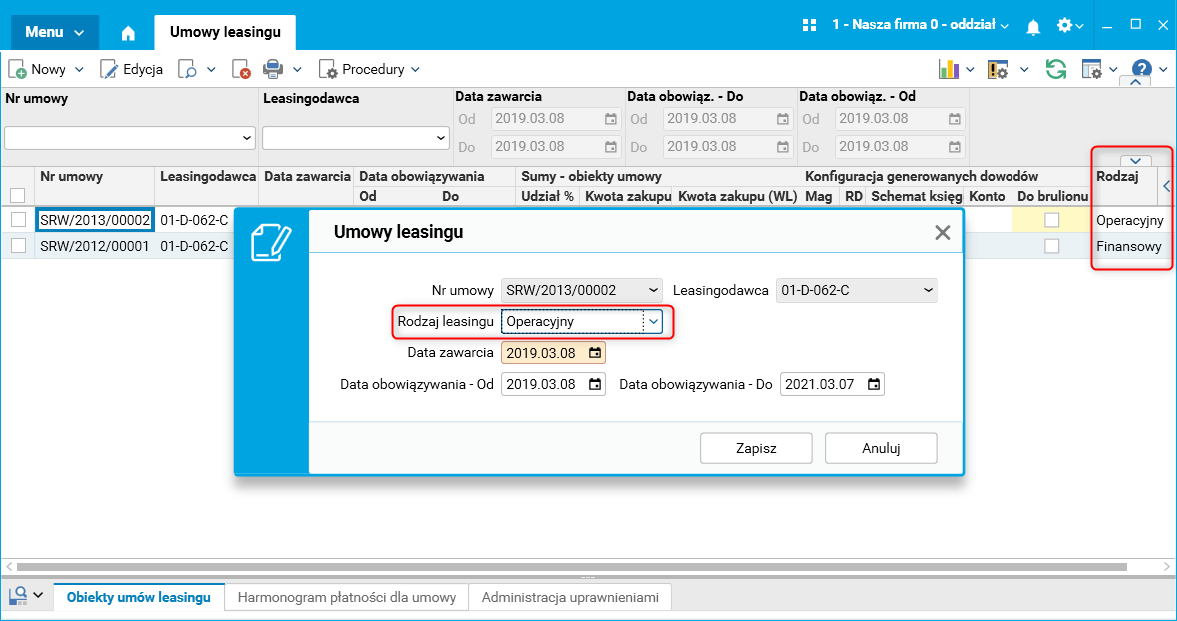
Task: Toggle Do brulionu checkbox for Finansowy row
Action: pyautogui.click(x=1052, y=246)
